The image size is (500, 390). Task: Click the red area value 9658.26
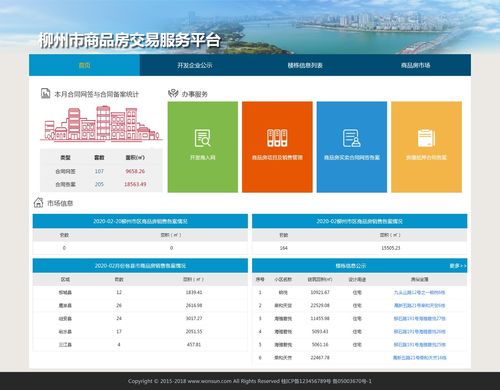point(135,171)
